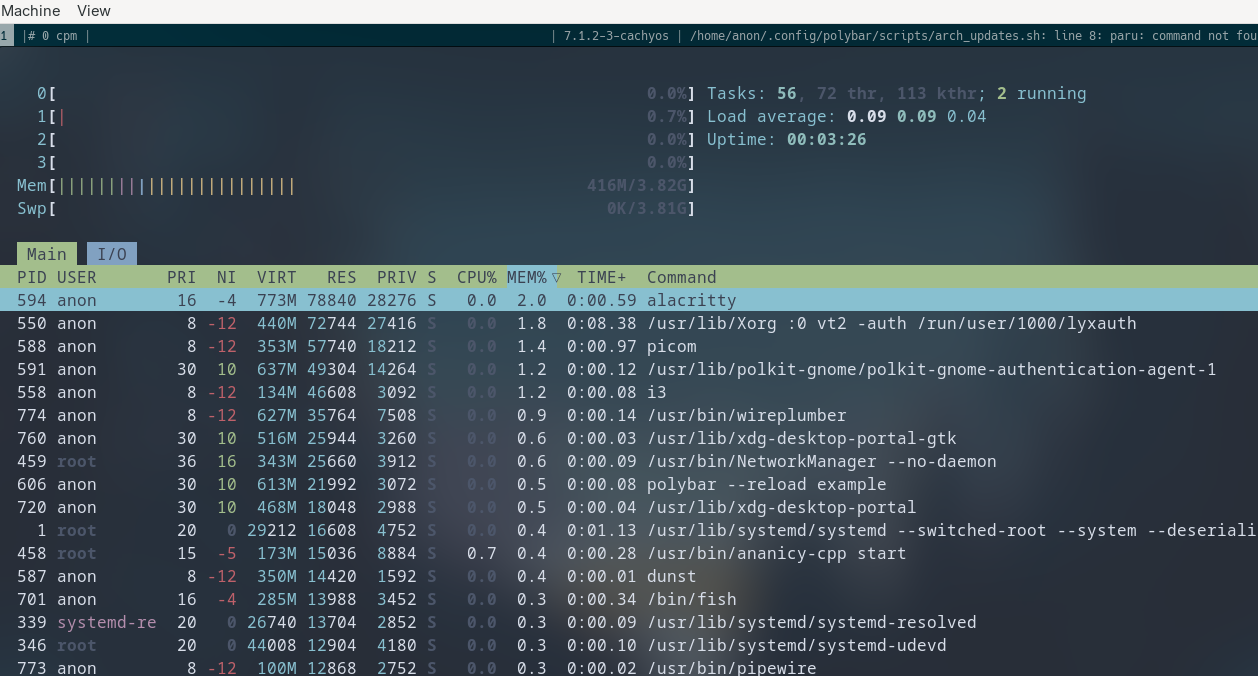Sort by USER column header
Screen dimensions: 1258x676
pos(77,277)
